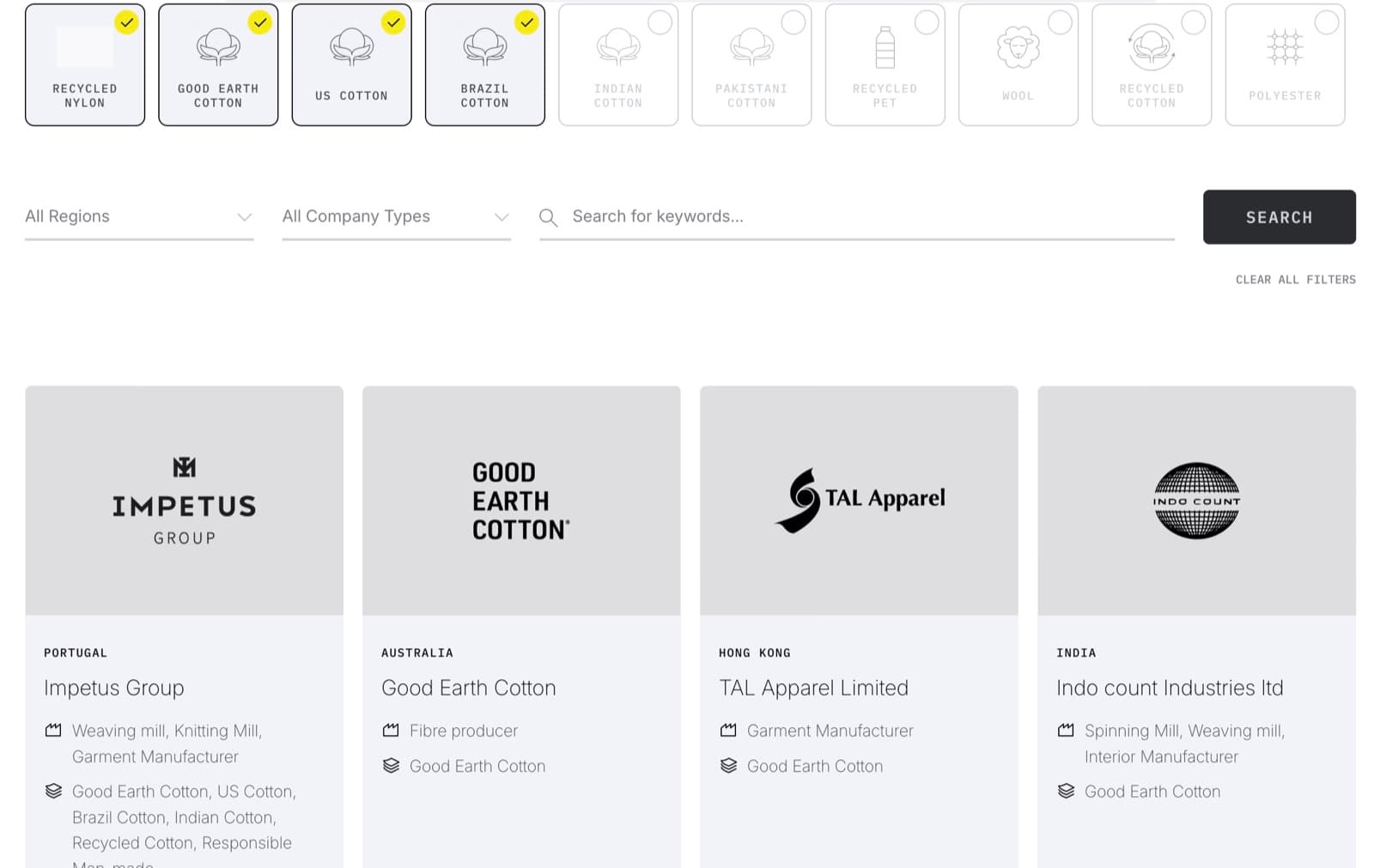The width and height of the screenshot is (1374, 868).
Task: Check the Indian Cotton filter circle
Action: click(660, 23)
